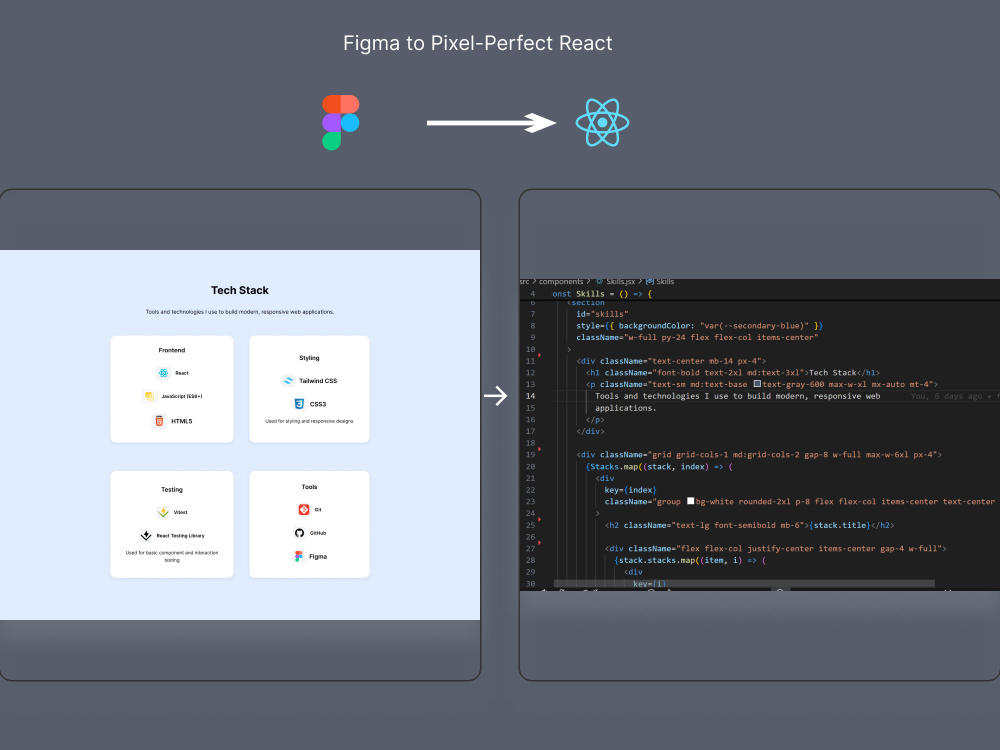Click the React Testing Library label
Viewport: 1000px width, 750px height.
180,536
